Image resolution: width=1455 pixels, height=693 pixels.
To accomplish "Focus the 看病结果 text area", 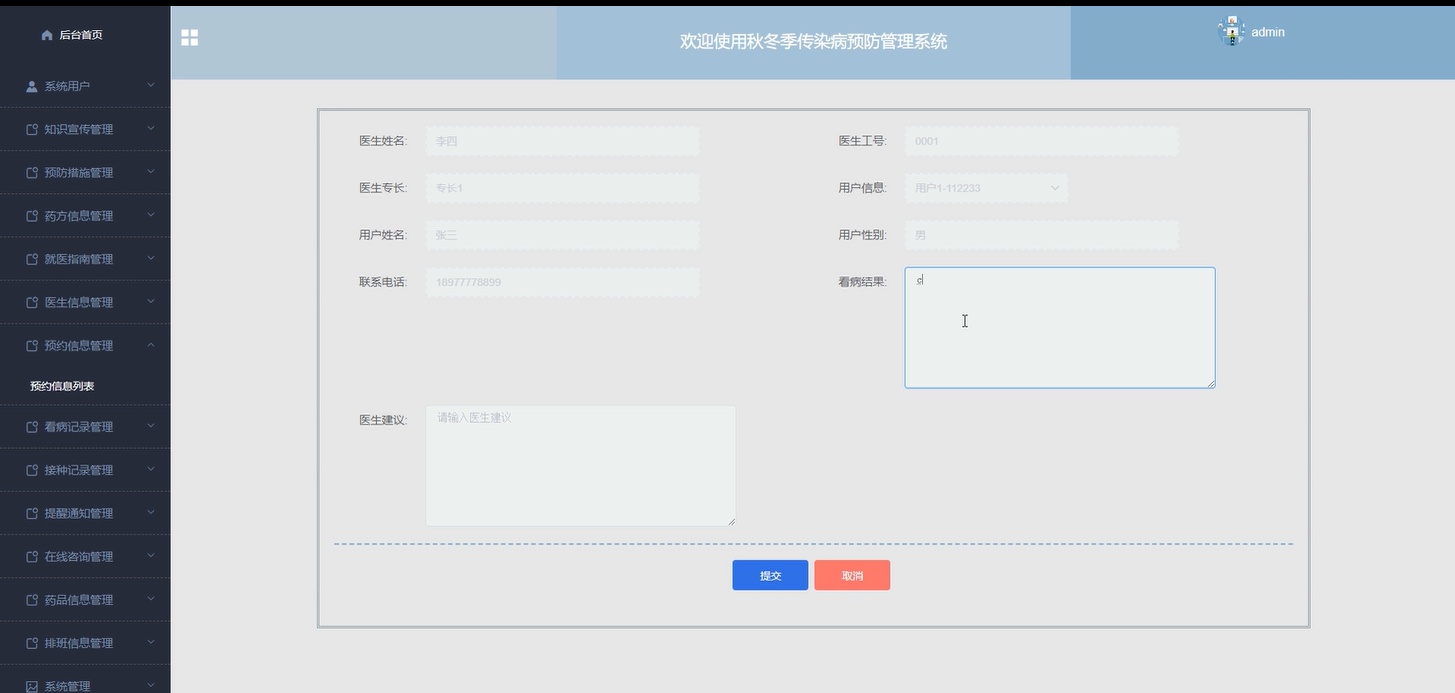I will [x=1060, y=327].
